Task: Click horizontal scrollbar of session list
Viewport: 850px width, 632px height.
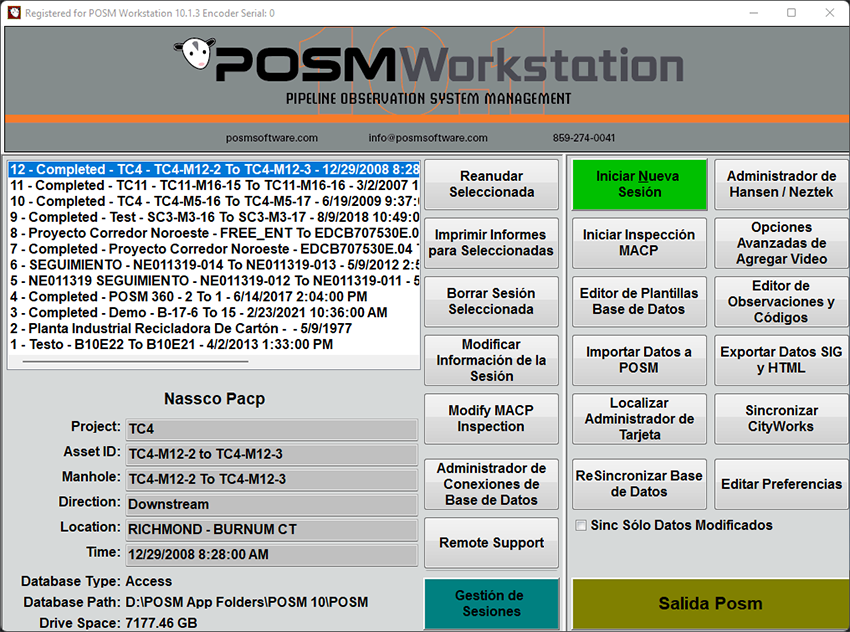Action: point(136,361)
